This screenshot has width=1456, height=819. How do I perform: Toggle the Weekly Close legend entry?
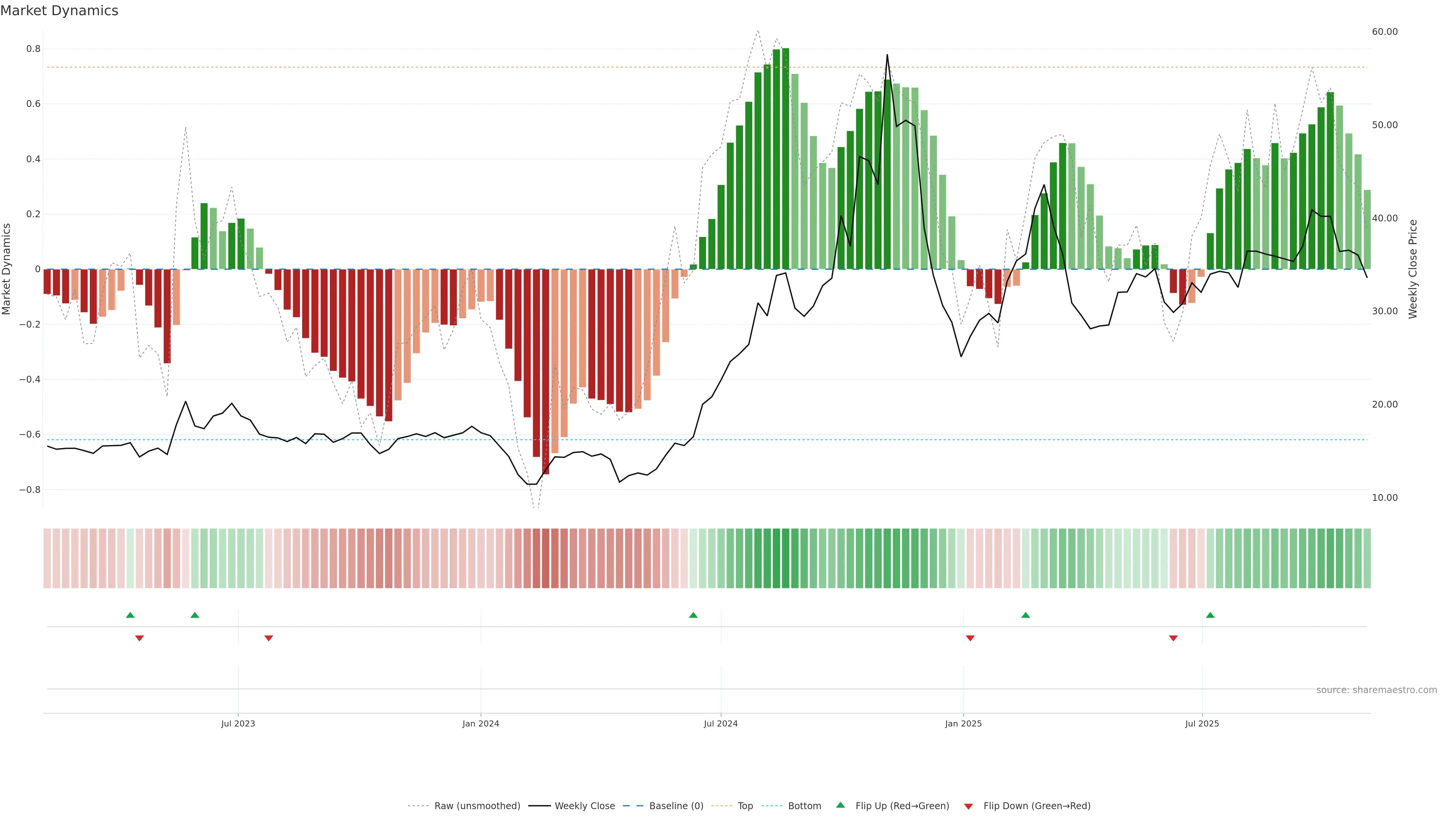click(x=584, y=806)
